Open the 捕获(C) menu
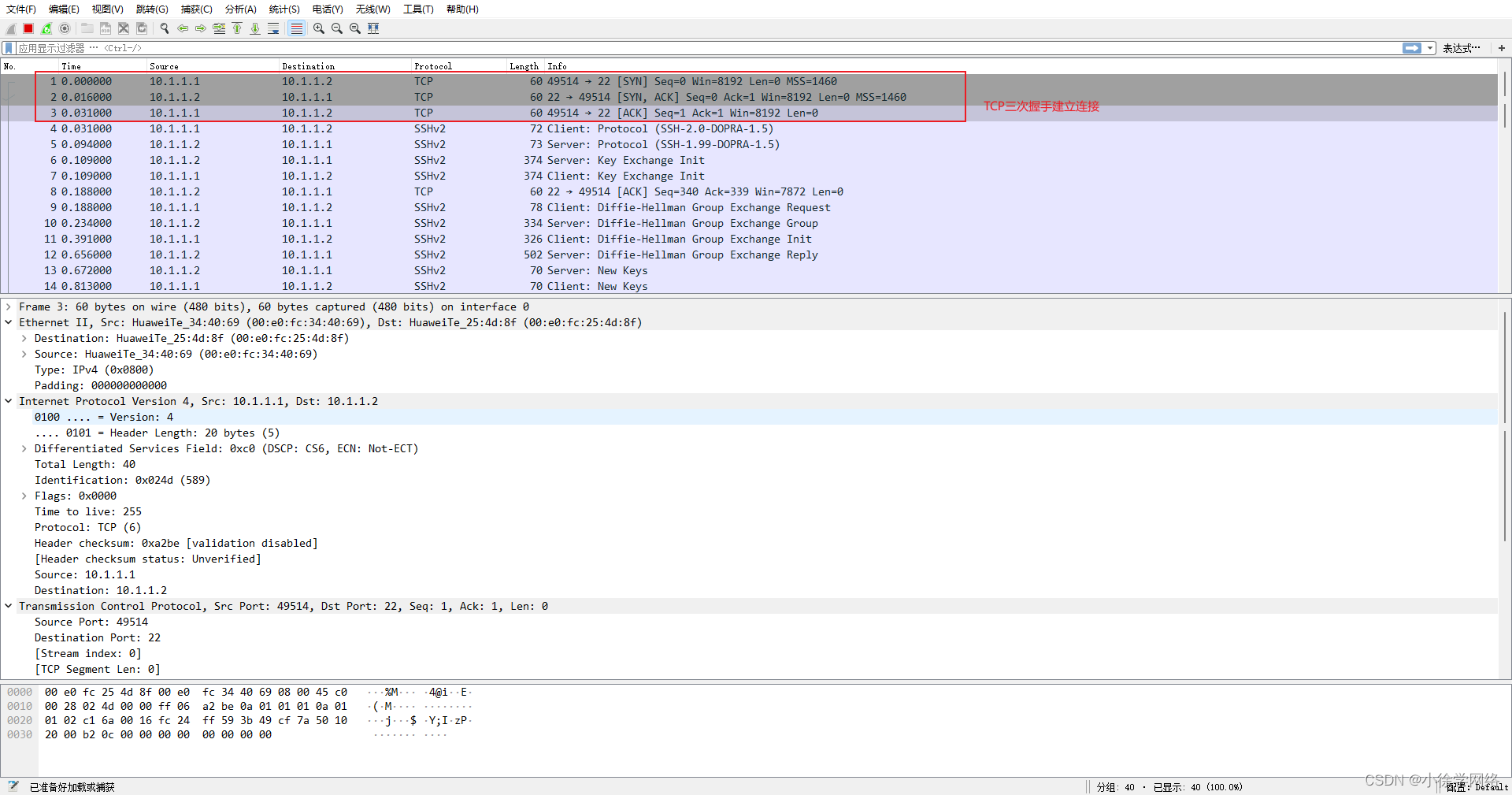The image size is (1512, 795). click(x=196, y=9)
